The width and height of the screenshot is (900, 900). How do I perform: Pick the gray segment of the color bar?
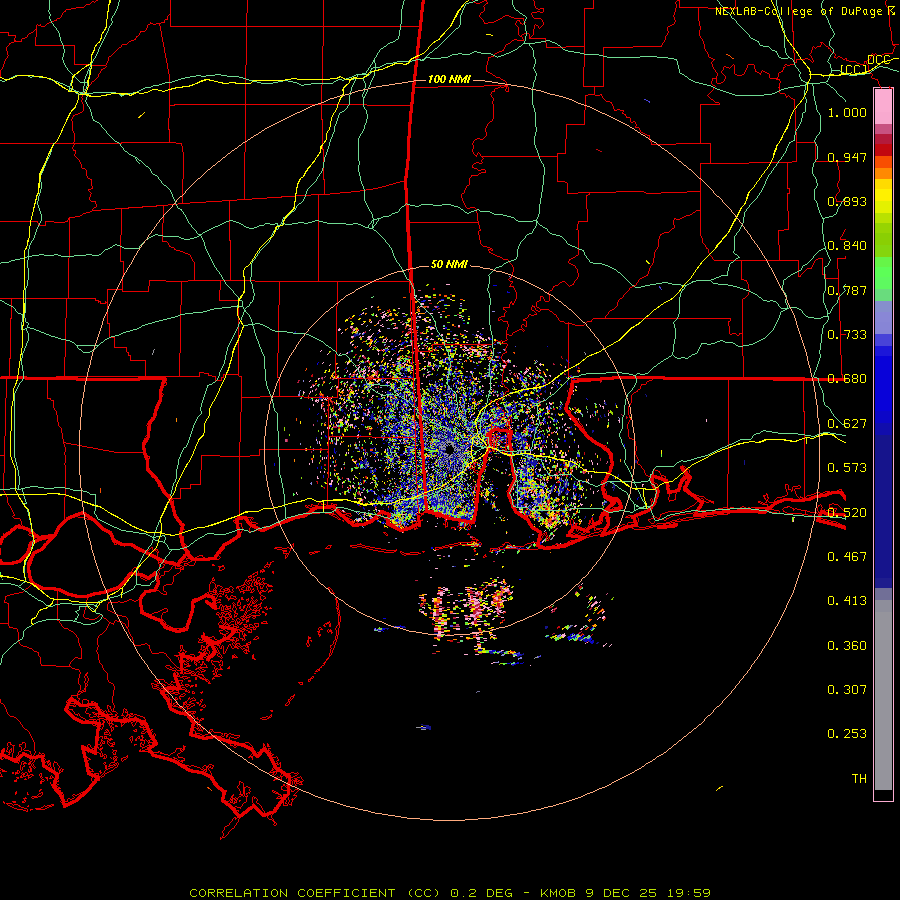pyautogui.click(x=883, y=695)
